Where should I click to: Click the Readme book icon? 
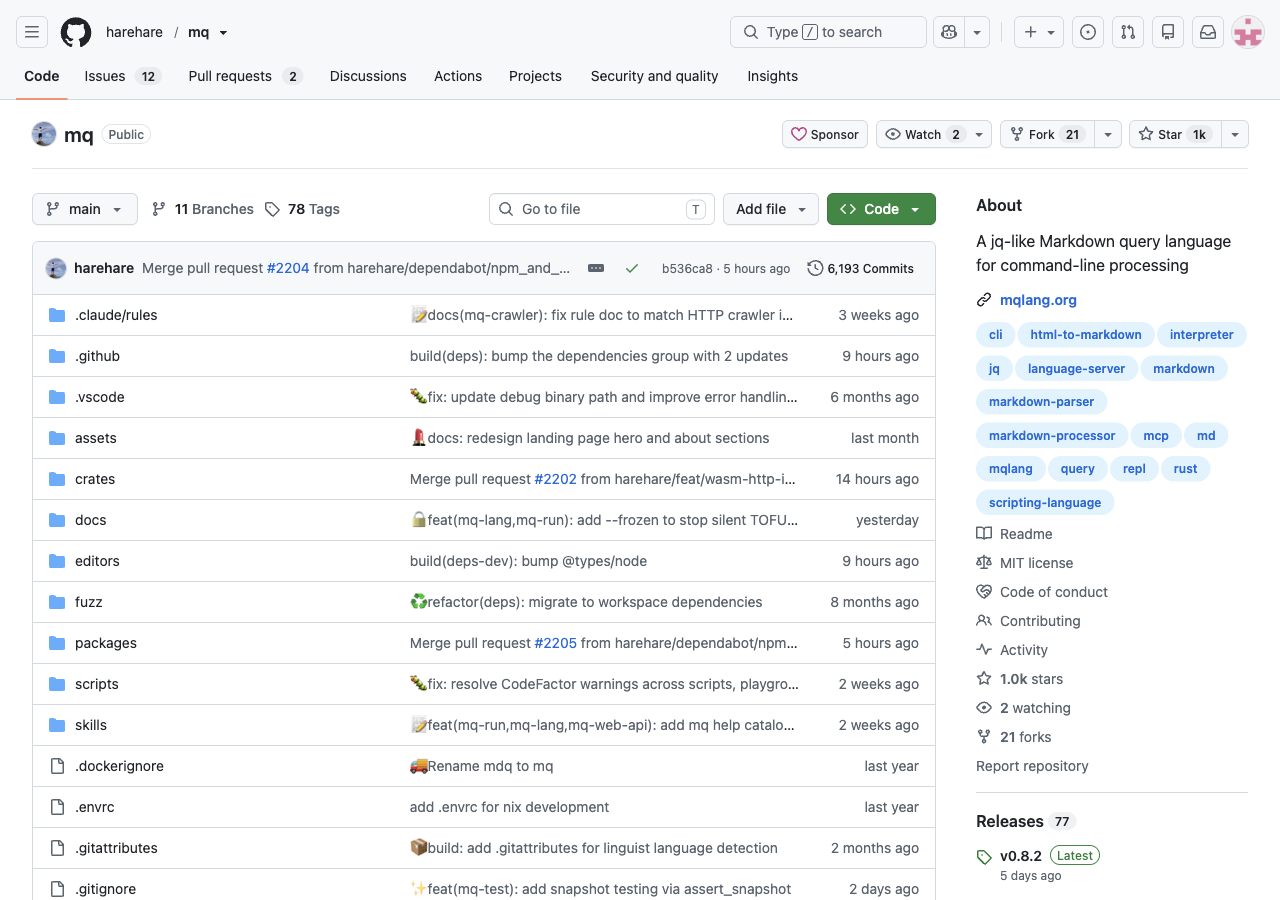coord(984,534)
